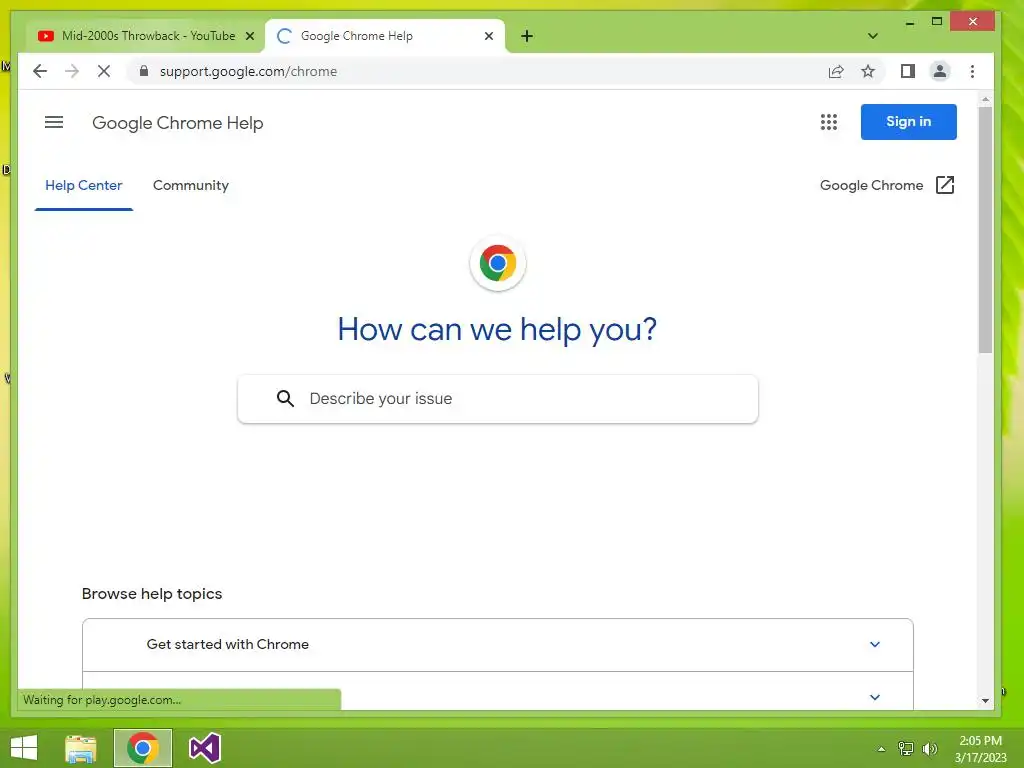Viewport: 1024px width, 768px height.
Task: Open Chrome's three-dot menu
Action: coord(972,71)
